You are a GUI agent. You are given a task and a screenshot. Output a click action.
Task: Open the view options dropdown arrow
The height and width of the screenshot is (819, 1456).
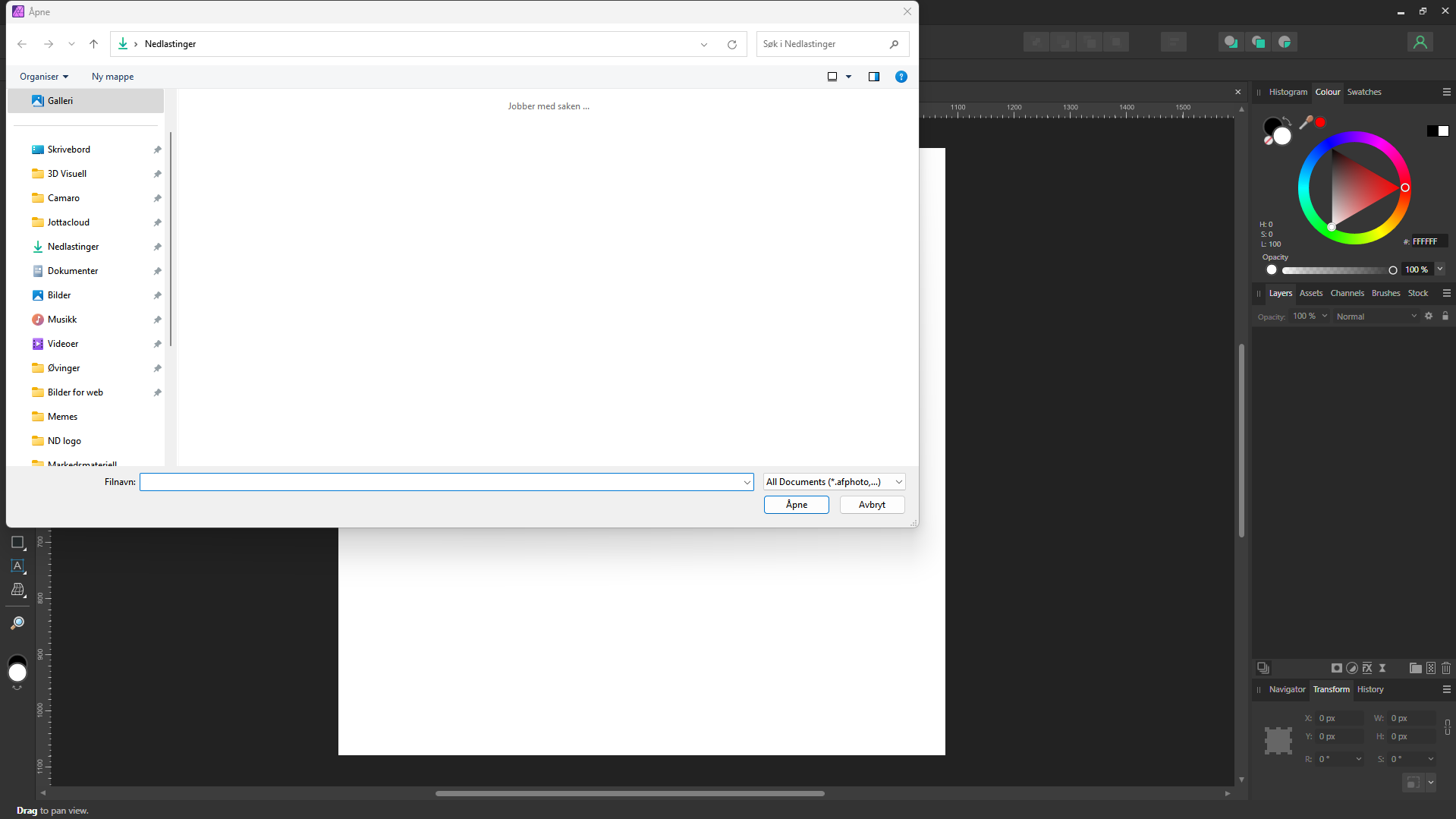pos(849,77)
